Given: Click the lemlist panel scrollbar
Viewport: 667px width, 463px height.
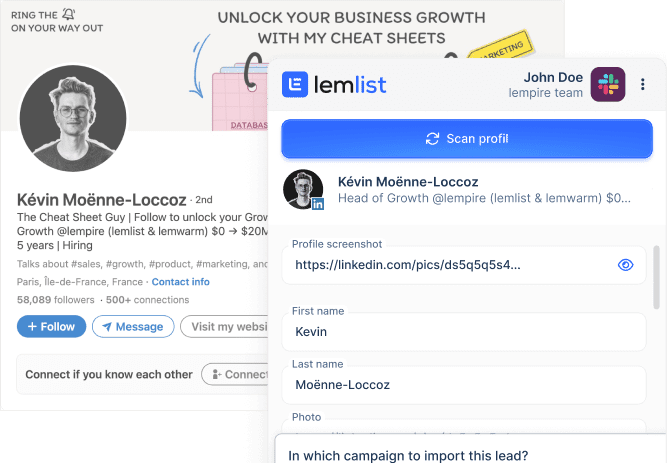Looking at the screenshot, I should (x=657, y=277).
